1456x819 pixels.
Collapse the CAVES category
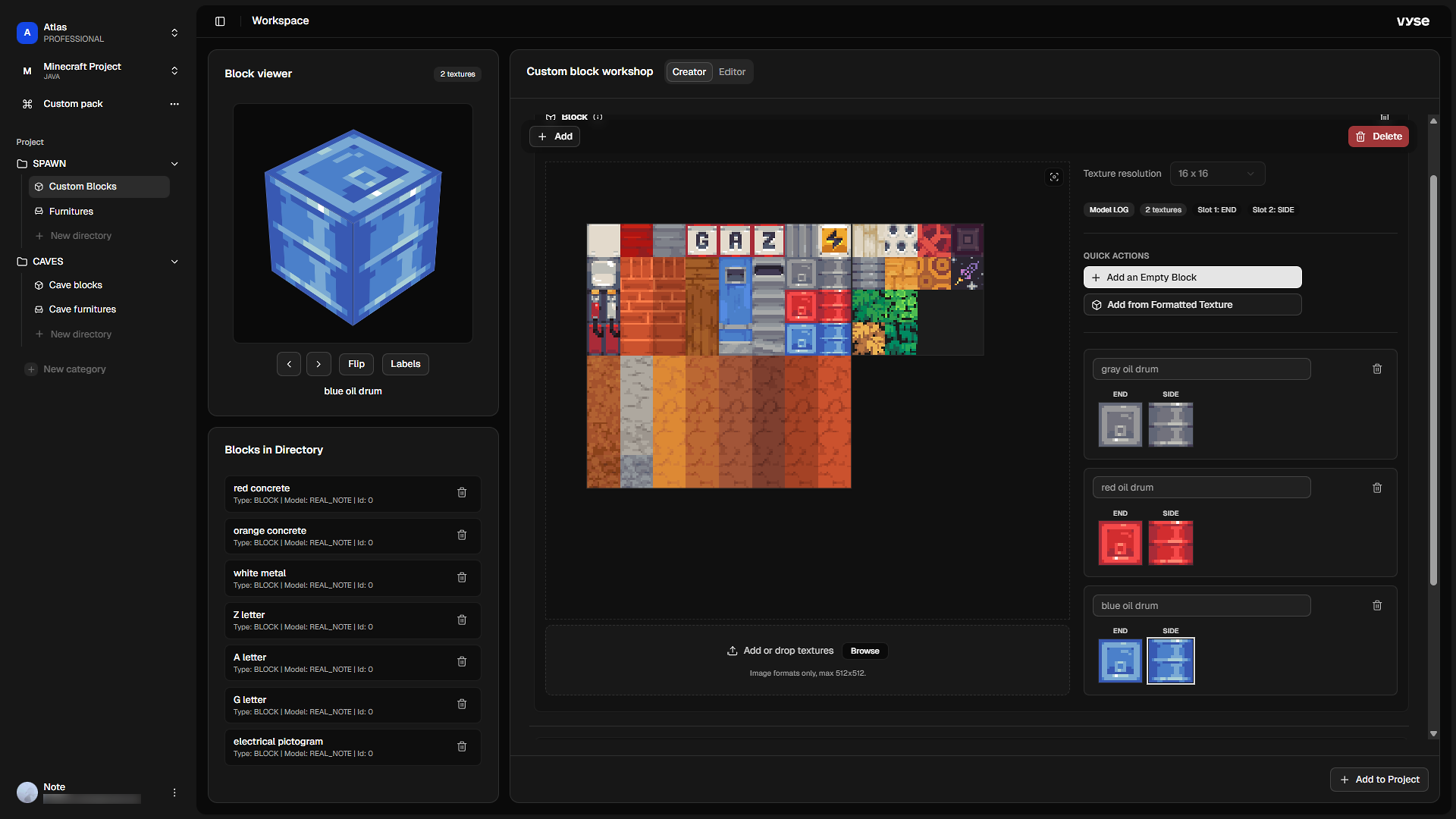pyautogui.click(x=174, y=262)
